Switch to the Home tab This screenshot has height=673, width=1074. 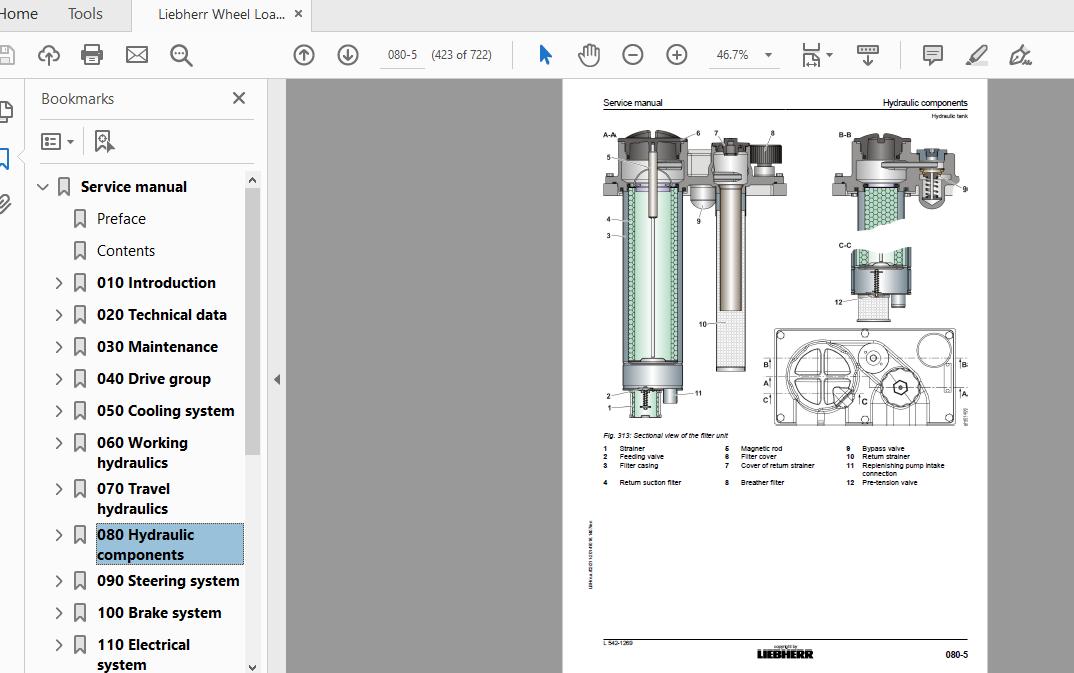(x=18, y=14)
